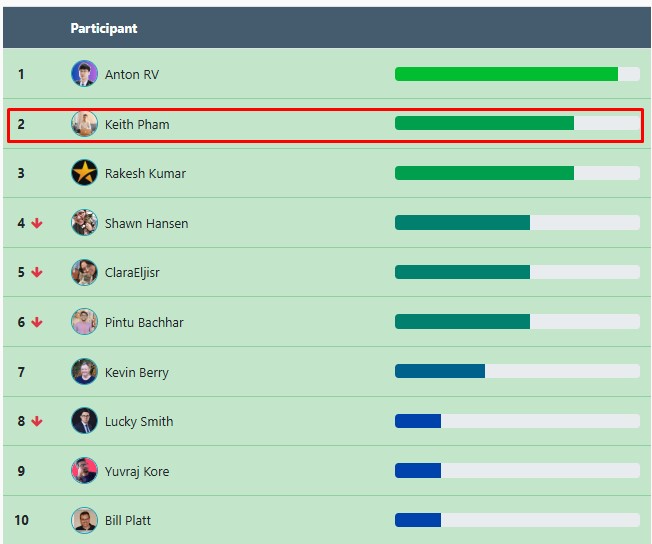This screenshot has height=544, width=652.
Task: Click Kevin Berry's blue progress bar
Action: click(x=440, y=371)
